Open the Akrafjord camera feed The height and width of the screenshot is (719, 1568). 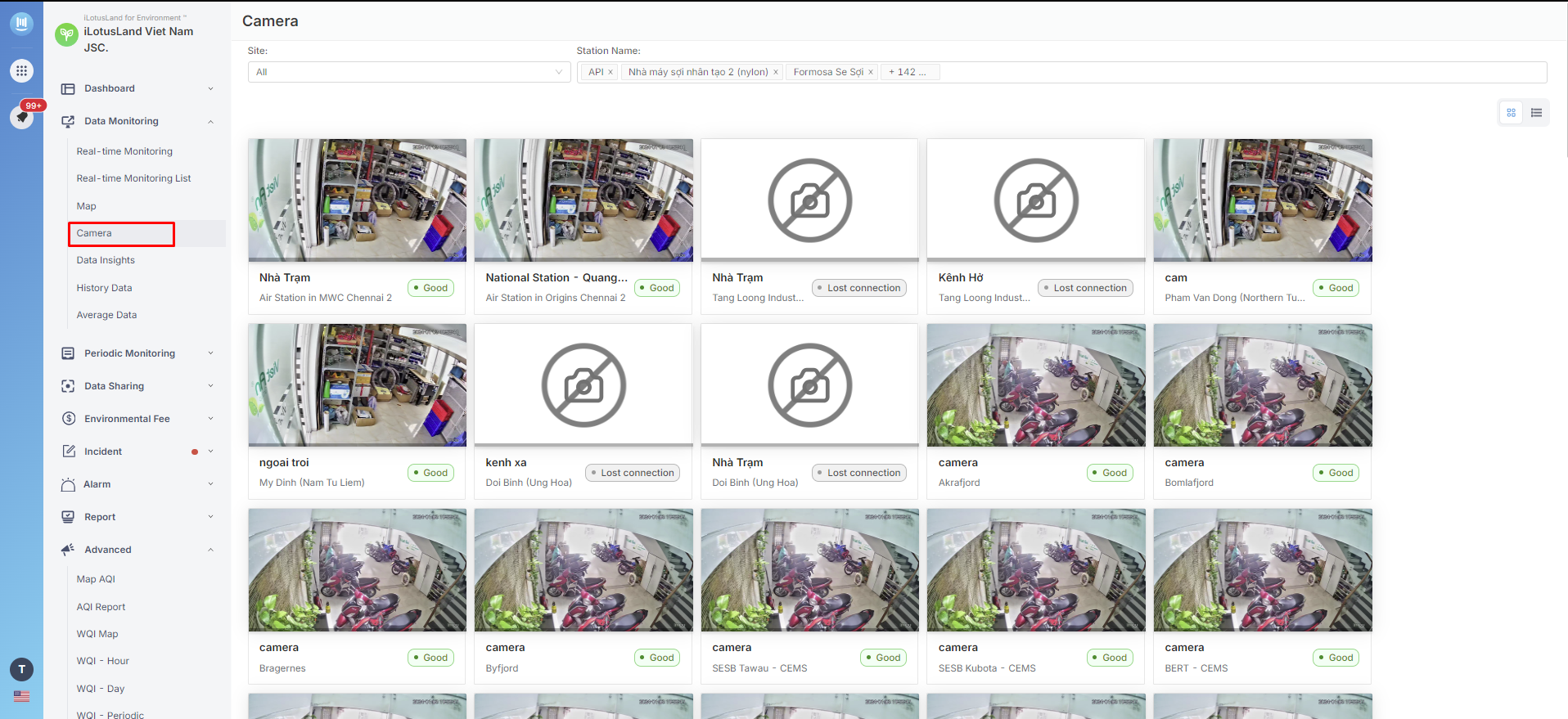tap(1036, 384)
